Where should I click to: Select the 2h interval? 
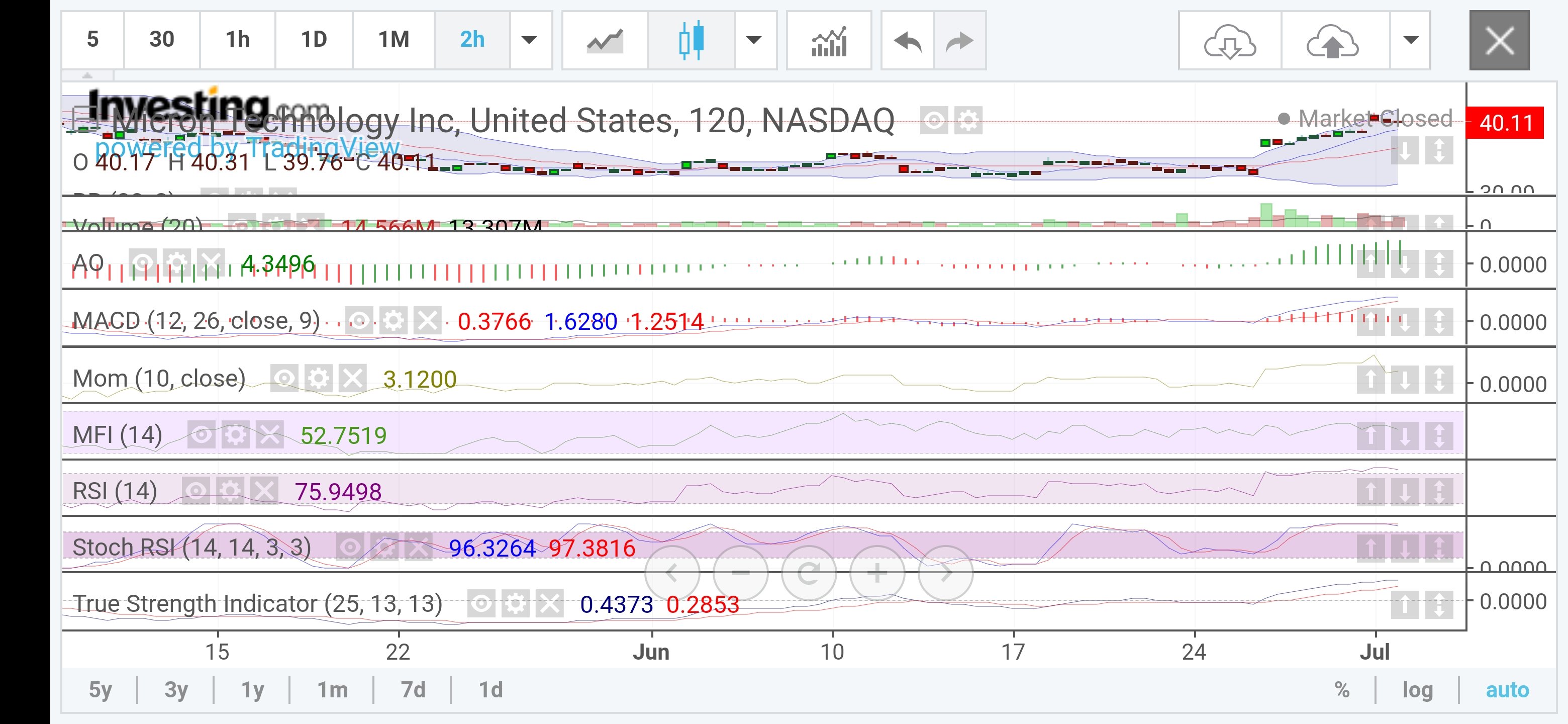click(472, 40)
